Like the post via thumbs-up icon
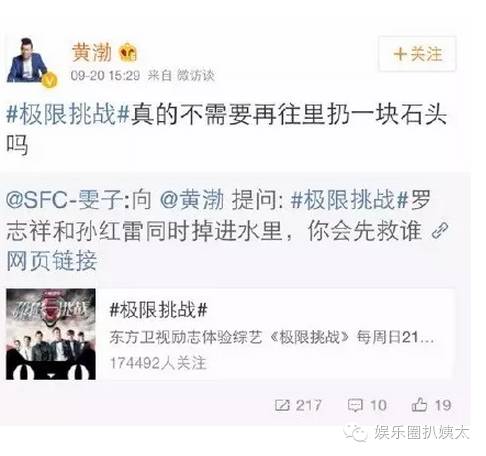 click(x=419, y=405)
